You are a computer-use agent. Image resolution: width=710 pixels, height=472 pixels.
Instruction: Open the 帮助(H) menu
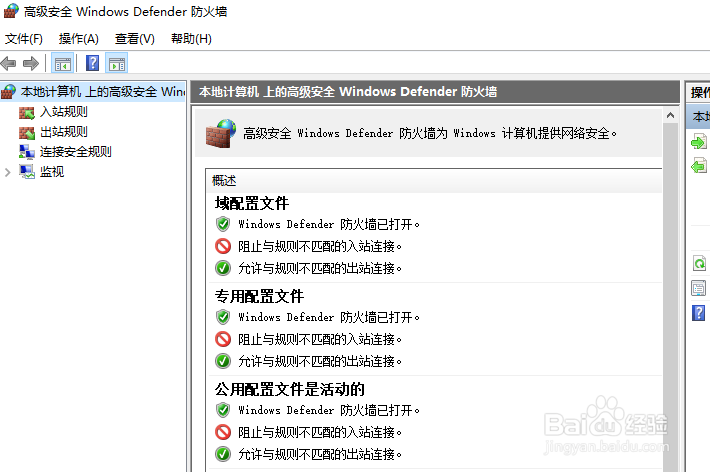tap(191, 39)
